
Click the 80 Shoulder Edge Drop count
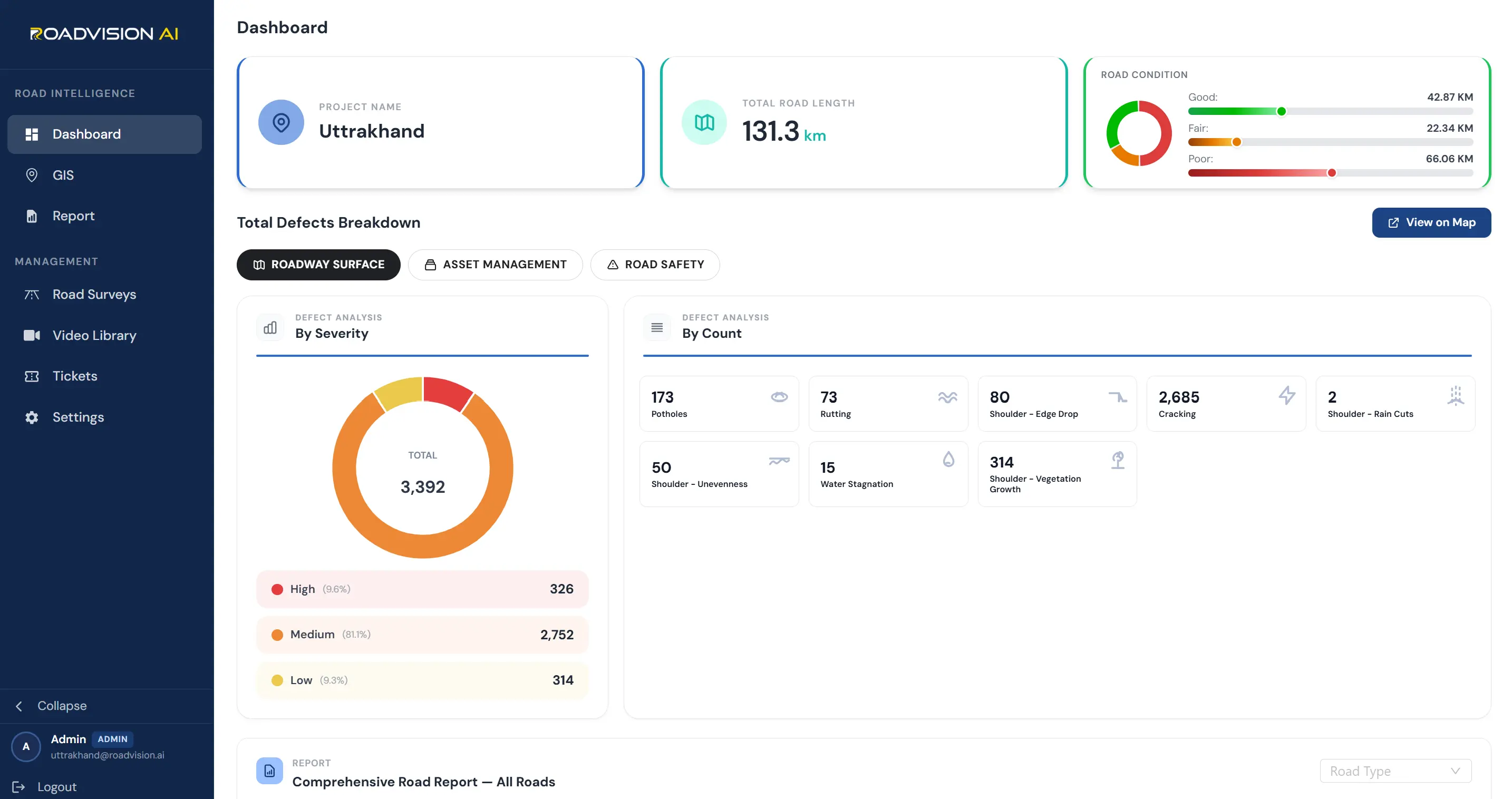tap(1000, 397)
